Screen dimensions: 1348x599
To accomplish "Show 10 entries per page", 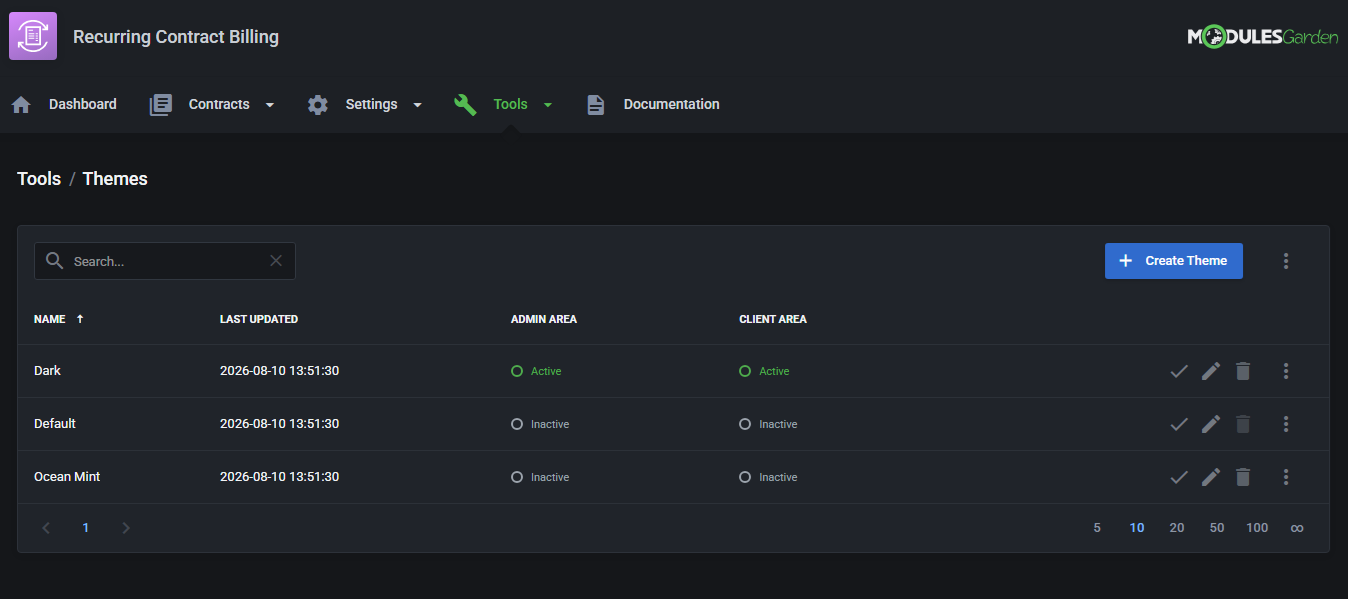I will [x=1137, y=528].
